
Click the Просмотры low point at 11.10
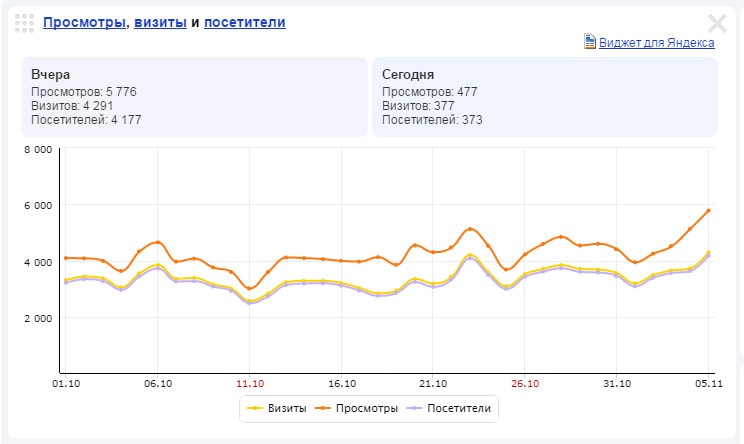click(249, 288)
